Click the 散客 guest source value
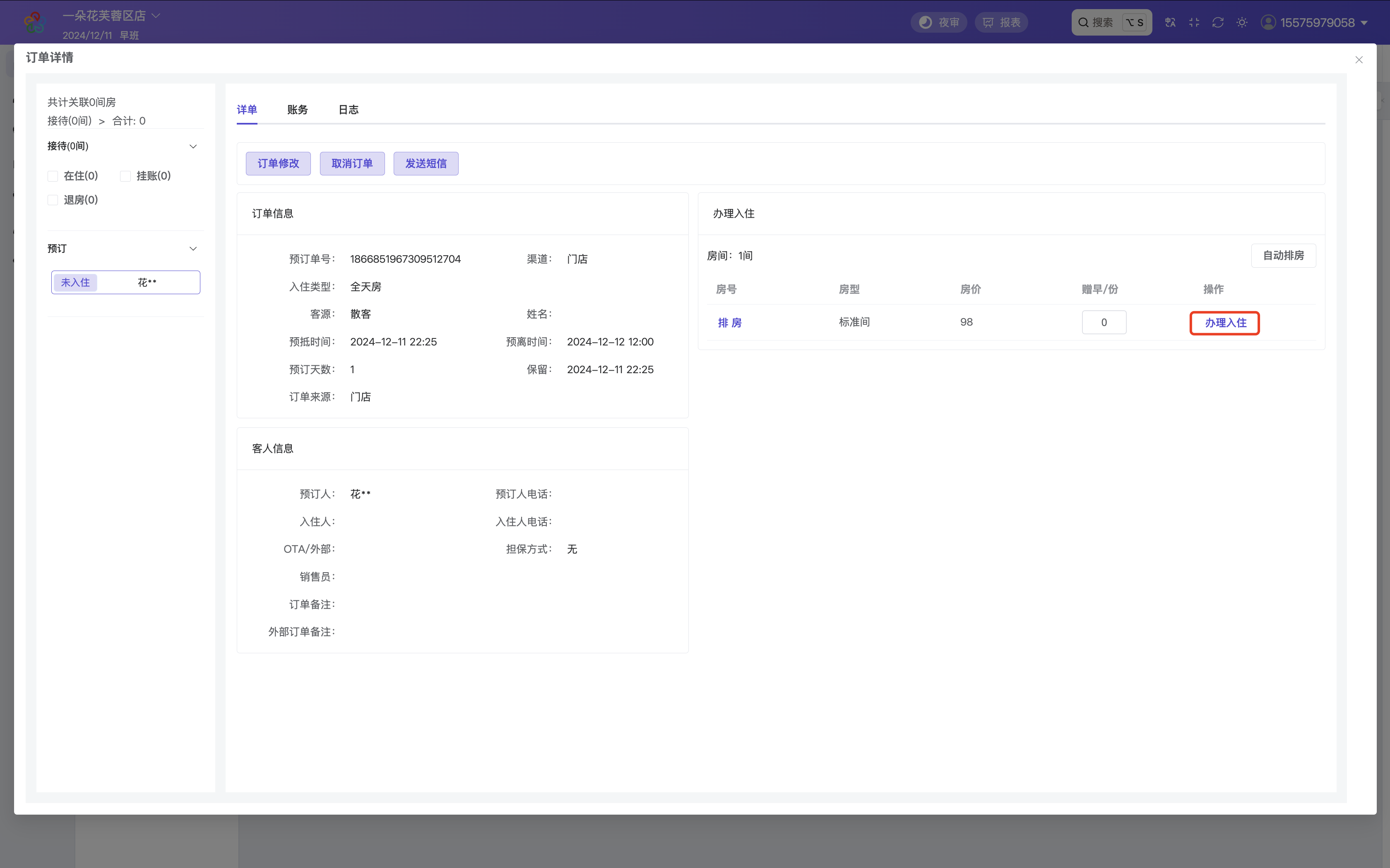1390x868 pixels. (361, 314)
